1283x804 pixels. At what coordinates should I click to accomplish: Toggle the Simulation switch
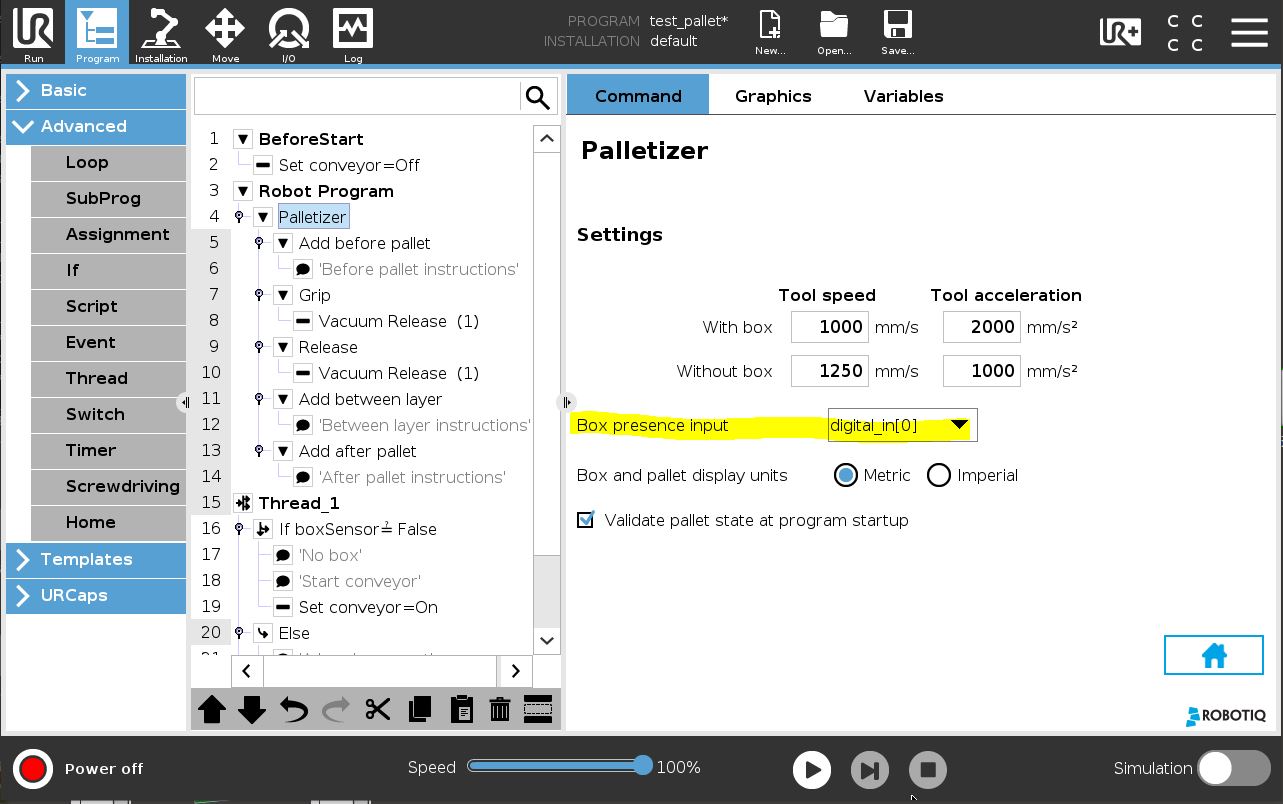pos(1234,768)
